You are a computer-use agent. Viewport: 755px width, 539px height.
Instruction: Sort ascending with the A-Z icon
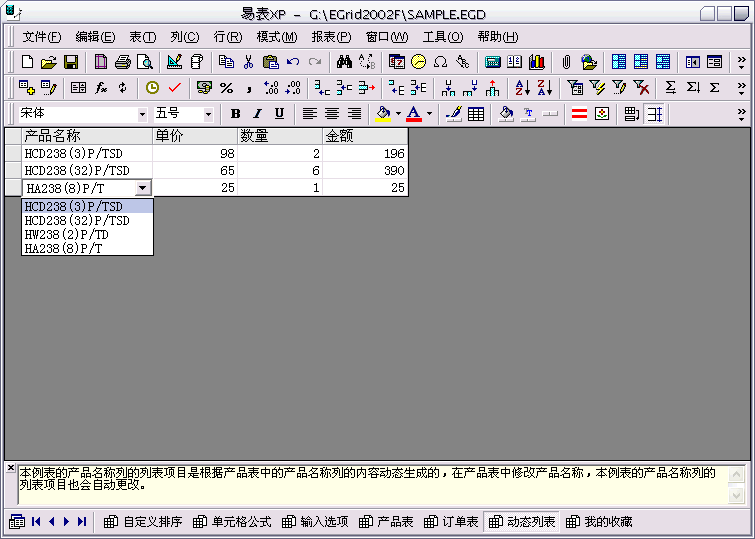(522, 88)
